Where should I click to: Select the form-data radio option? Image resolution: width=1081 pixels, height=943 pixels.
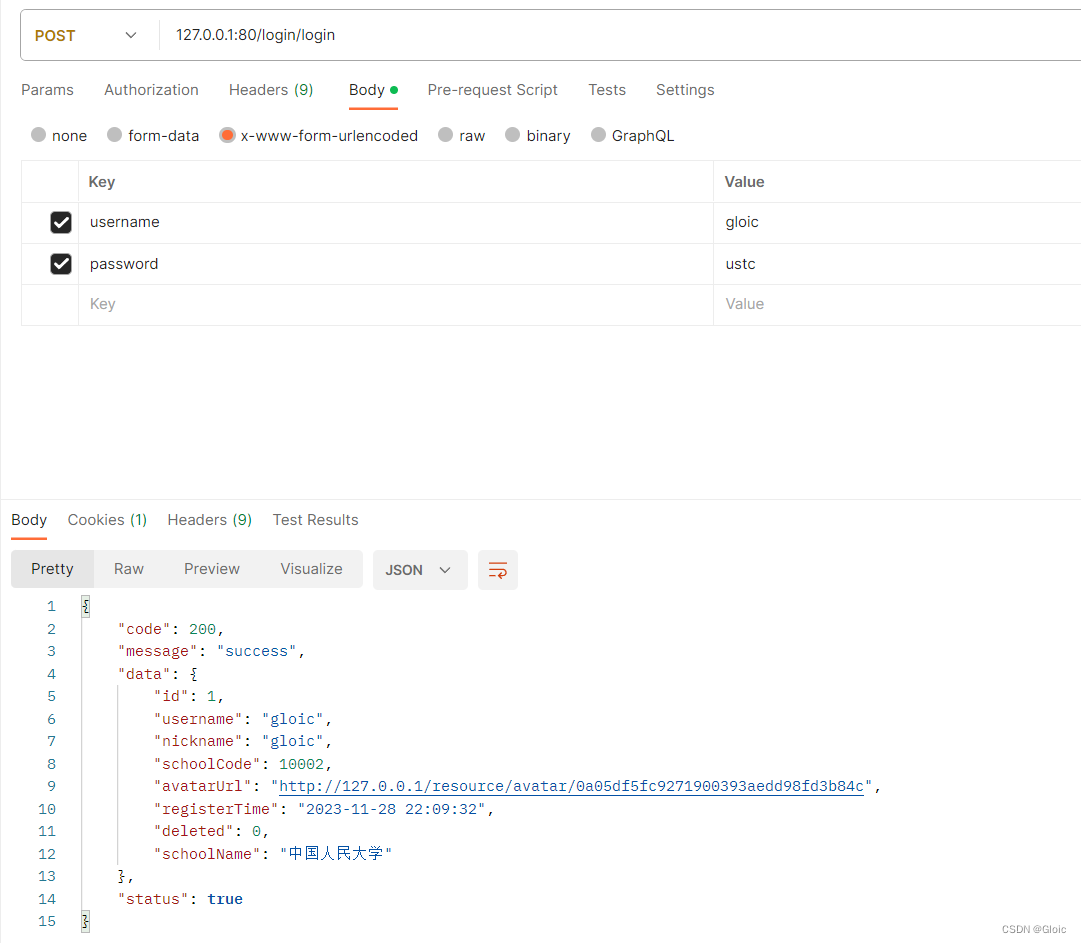tap(114, 135)
